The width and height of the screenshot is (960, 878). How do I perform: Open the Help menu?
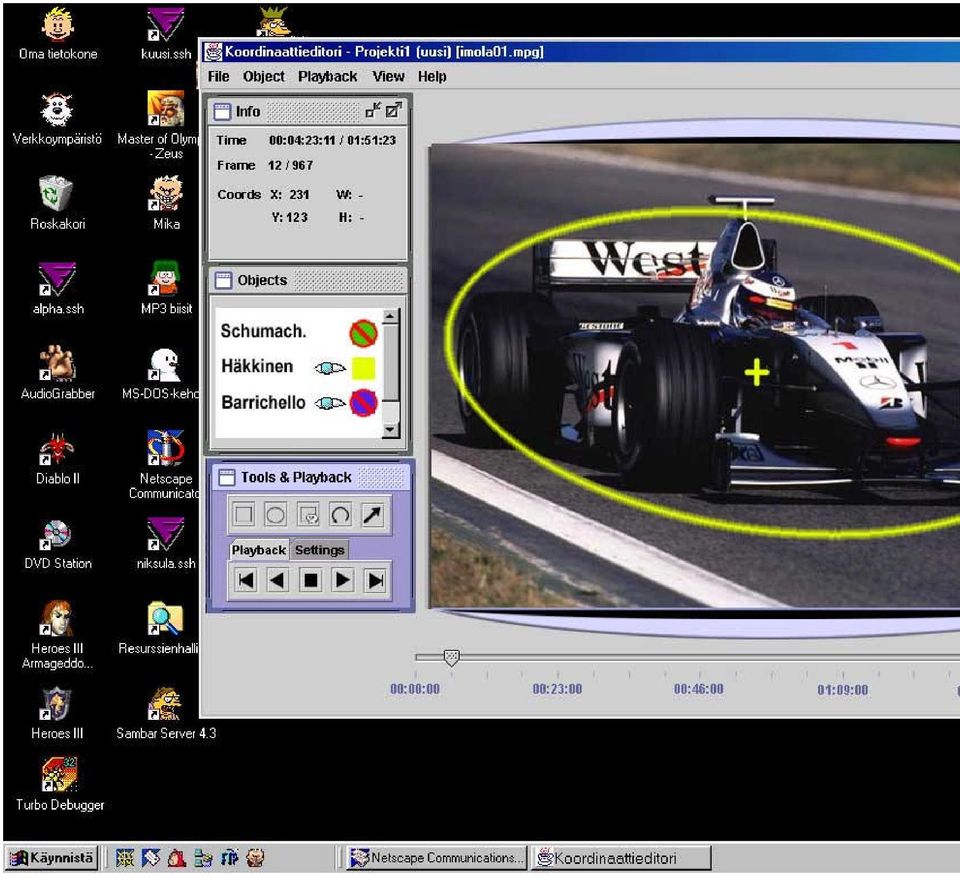(432, 77)
